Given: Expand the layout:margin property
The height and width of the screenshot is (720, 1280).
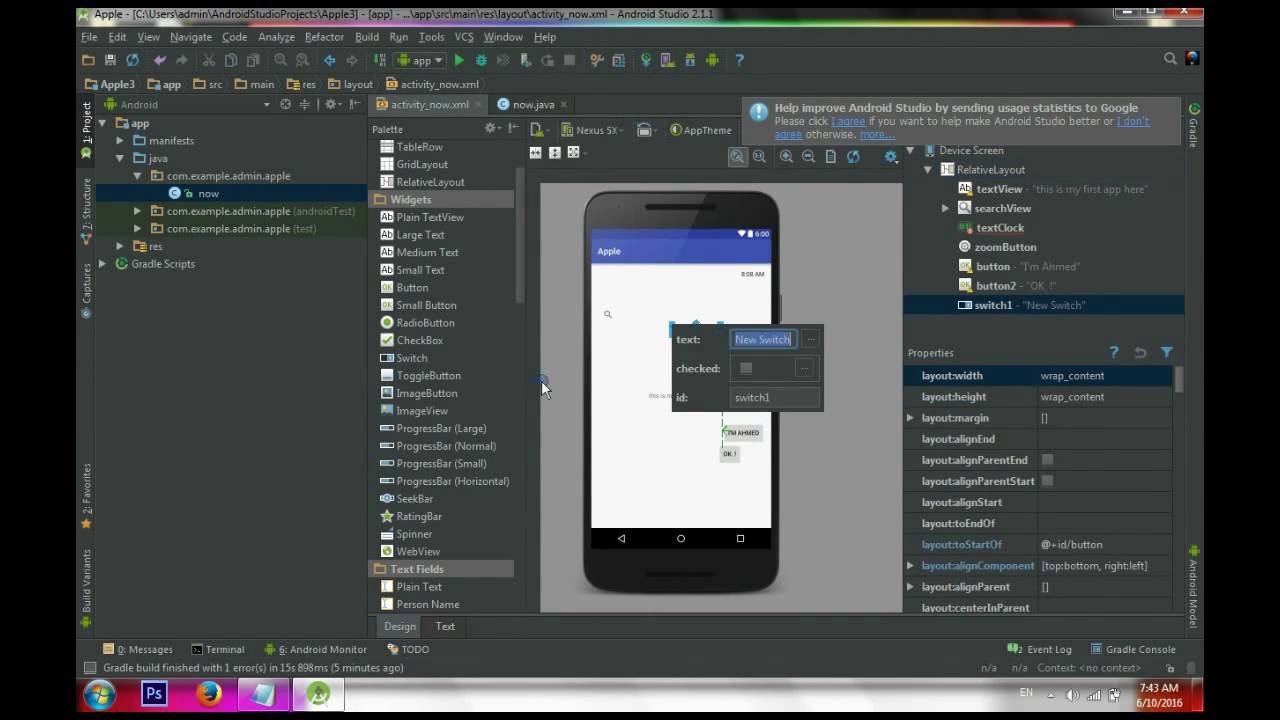Looking at the screenshot, I should (x=910, y=418).
